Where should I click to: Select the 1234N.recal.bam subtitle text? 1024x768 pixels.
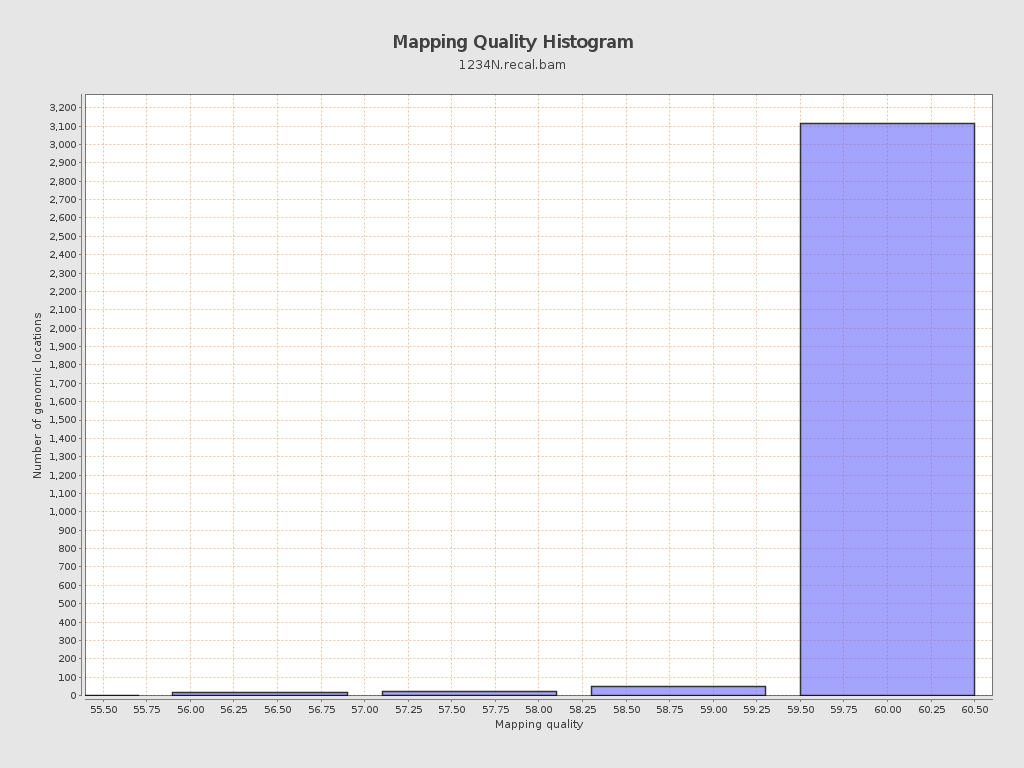click(512, 65)
